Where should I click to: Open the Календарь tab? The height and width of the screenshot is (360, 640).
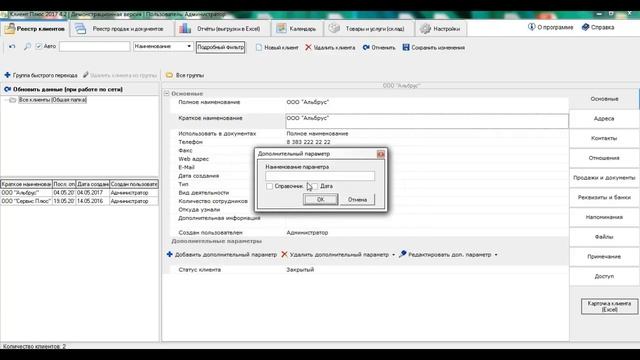297,29
